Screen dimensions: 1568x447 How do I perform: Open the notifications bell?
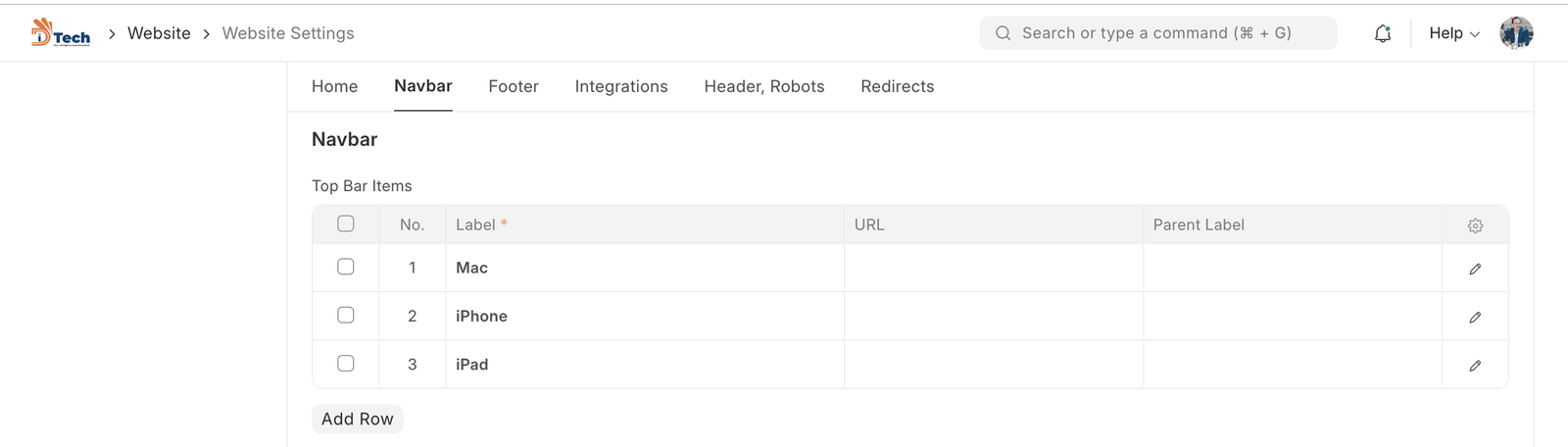coord(1382,33)
